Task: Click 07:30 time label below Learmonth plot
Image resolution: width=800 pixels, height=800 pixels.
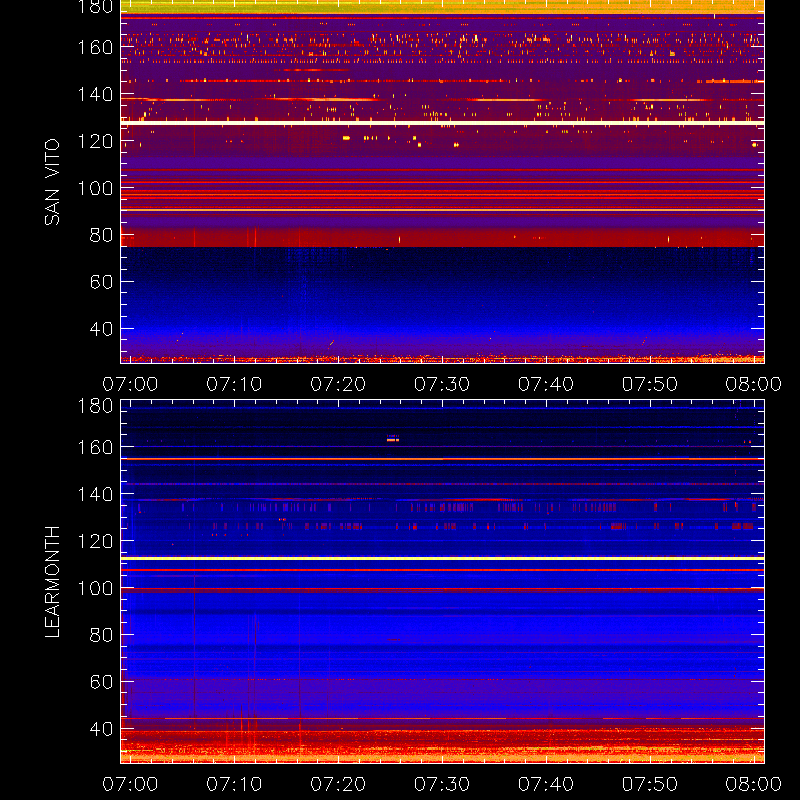Action: 442,784
